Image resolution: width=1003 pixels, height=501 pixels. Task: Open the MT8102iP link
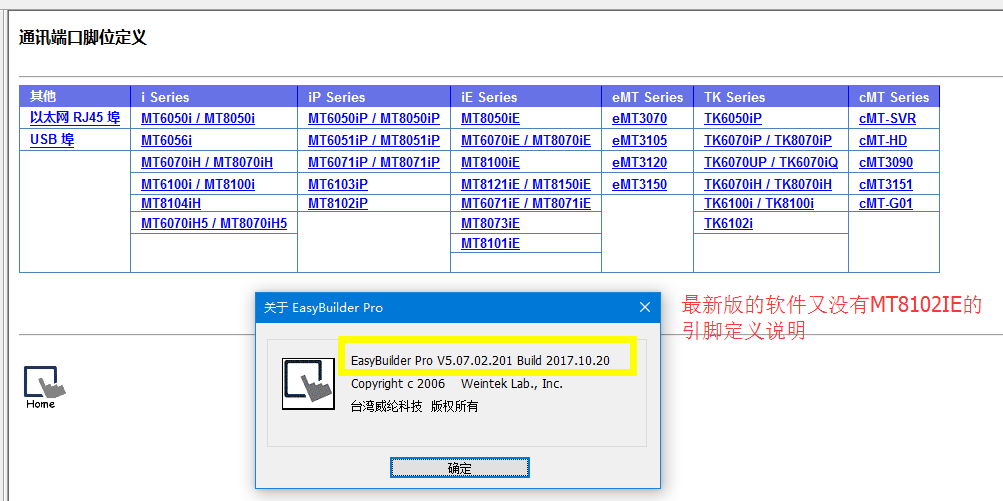(x=338, y=203)
